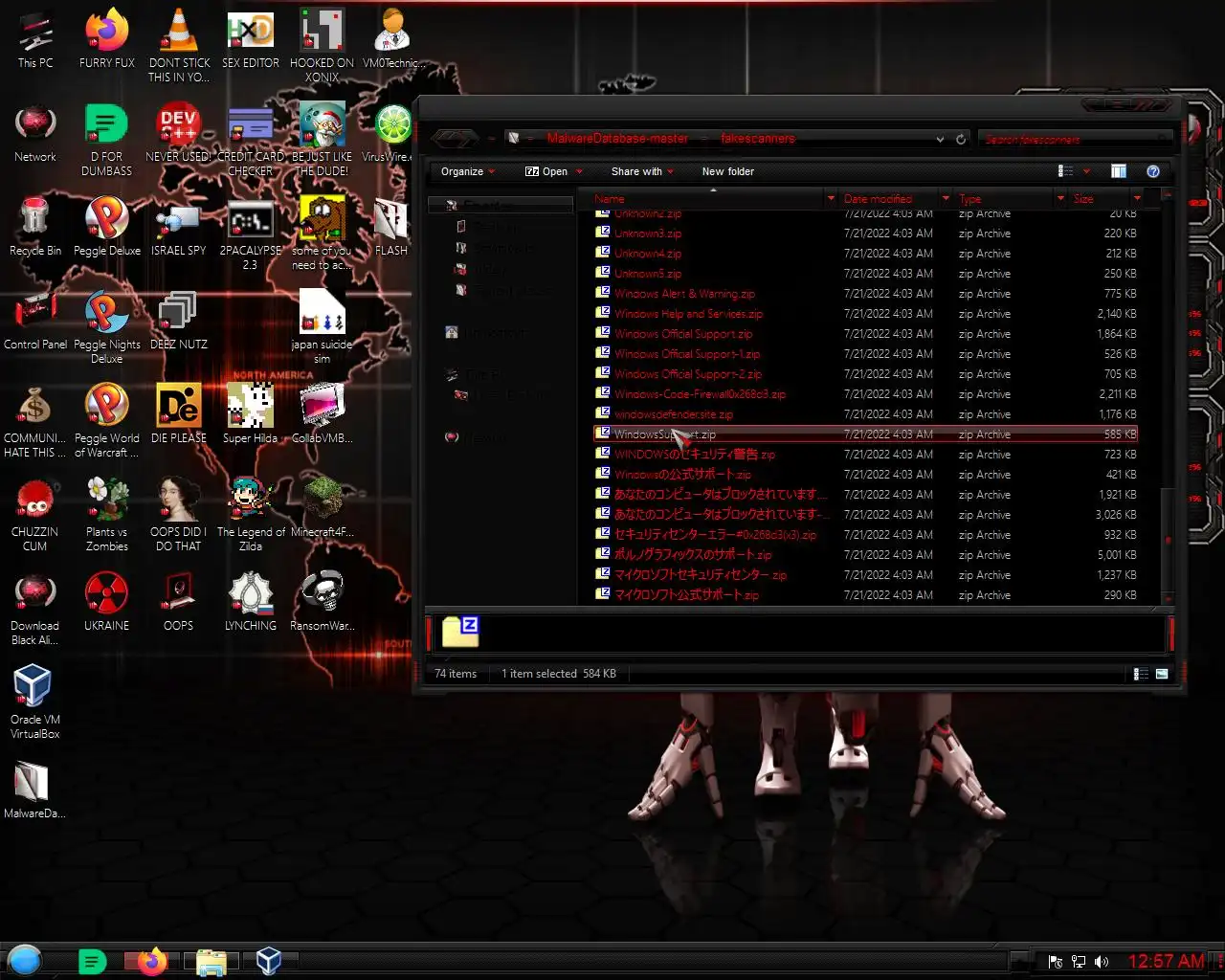Click the Firefox taskbar button

click(151, 961)
